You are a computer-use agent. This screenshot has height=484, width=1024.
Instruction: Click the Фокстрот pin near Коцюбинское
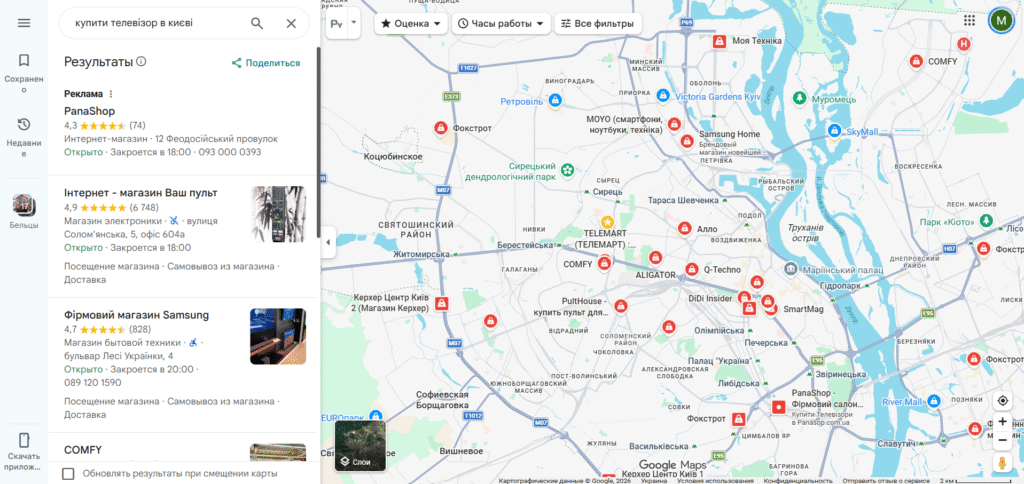[x=441, y=128]
